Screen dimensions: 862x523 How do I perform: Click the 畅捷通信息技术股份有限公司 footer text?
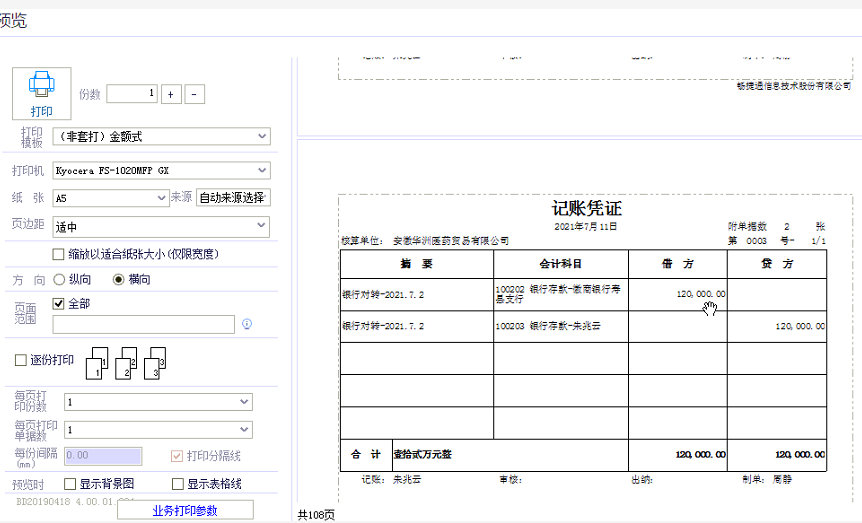[x=794, y=86]
